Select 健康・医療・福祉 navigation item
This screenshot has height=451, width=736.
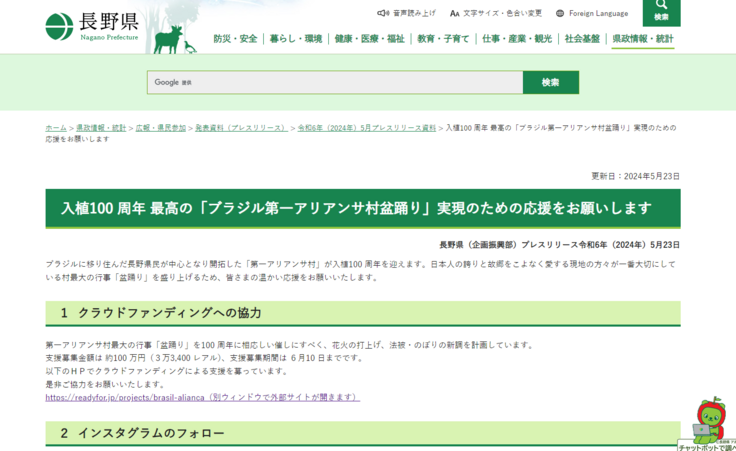tap(369, 39)
